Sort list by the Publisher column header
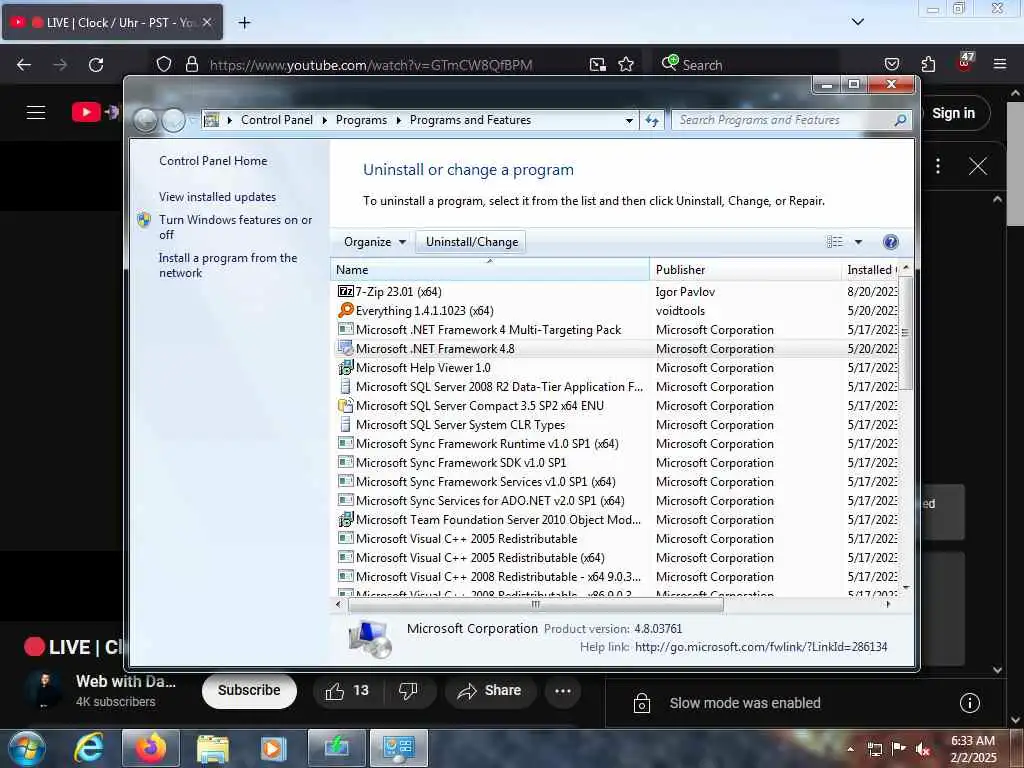The image size is (1024, 768). coord(746,270)
